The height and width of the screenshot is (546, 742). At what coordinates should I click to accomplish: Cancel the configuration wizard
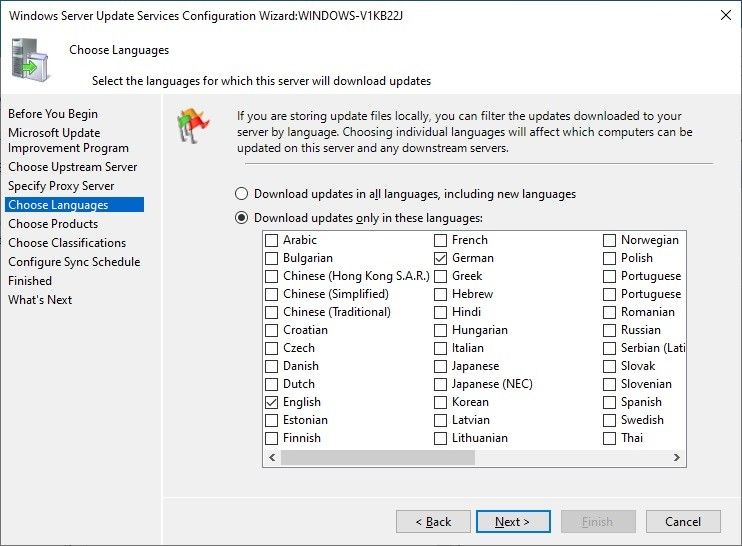click(x=683, y=521)
